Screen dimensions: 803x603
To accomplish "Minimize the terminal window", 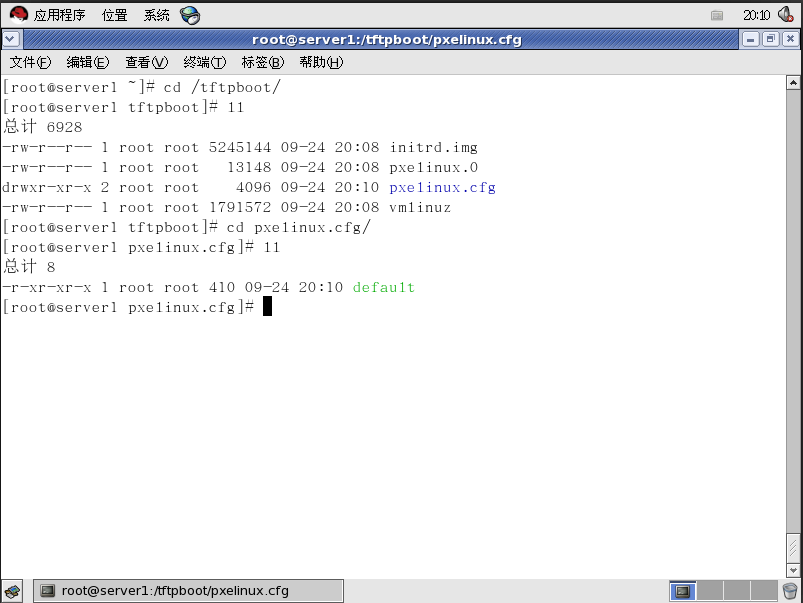I will click(750, 39).
